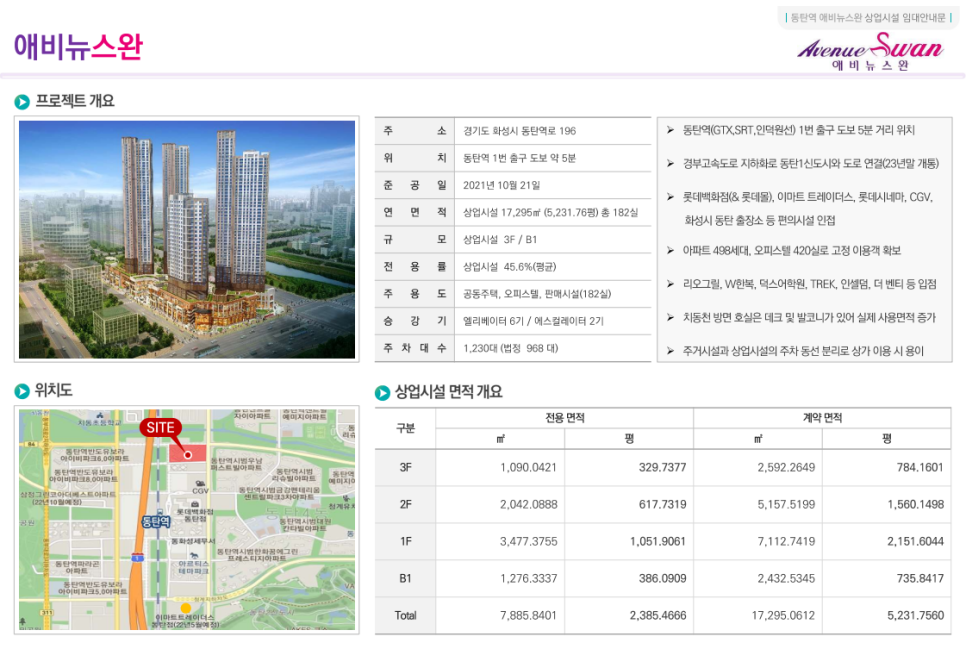This screenshot has width=966, height=649.
Task: Click the 동탄역 station label on the map
Action: pyautogui.click(x=156, y=521)
